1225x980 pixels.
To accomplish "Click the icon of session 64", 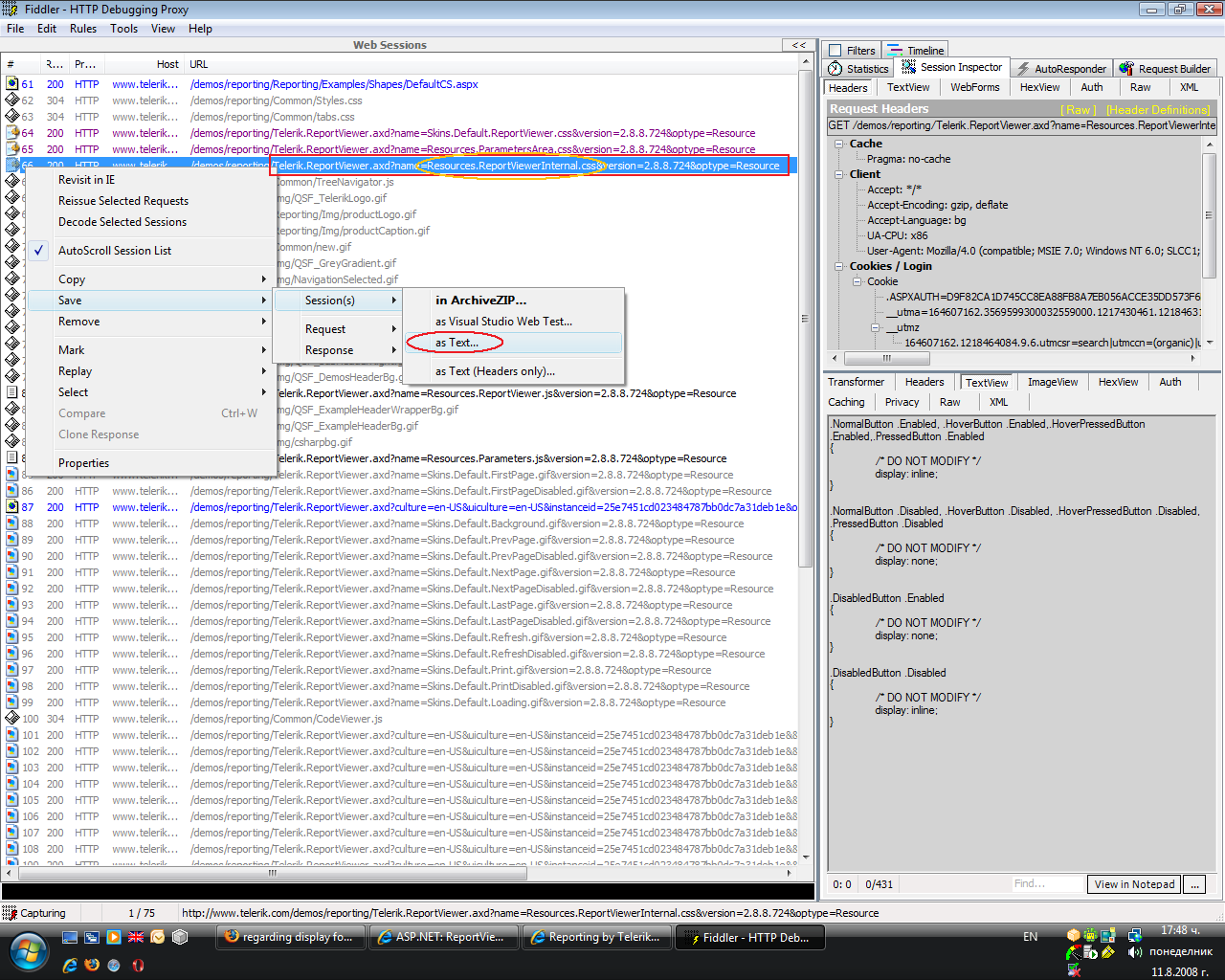I will pyautogui.click(x=12, y=133).
